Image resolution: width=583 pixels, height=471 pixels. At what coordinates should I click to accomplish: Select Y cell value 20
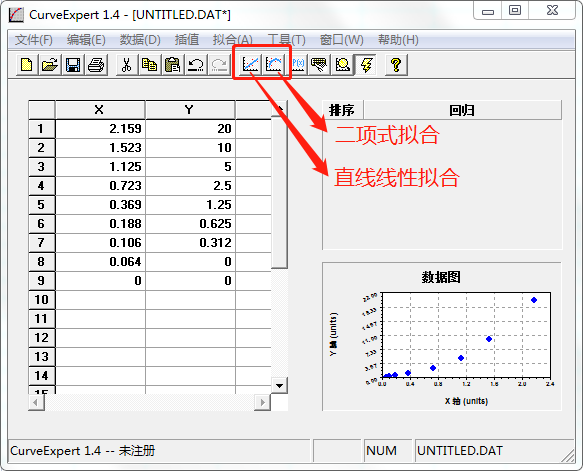point(190,129)
